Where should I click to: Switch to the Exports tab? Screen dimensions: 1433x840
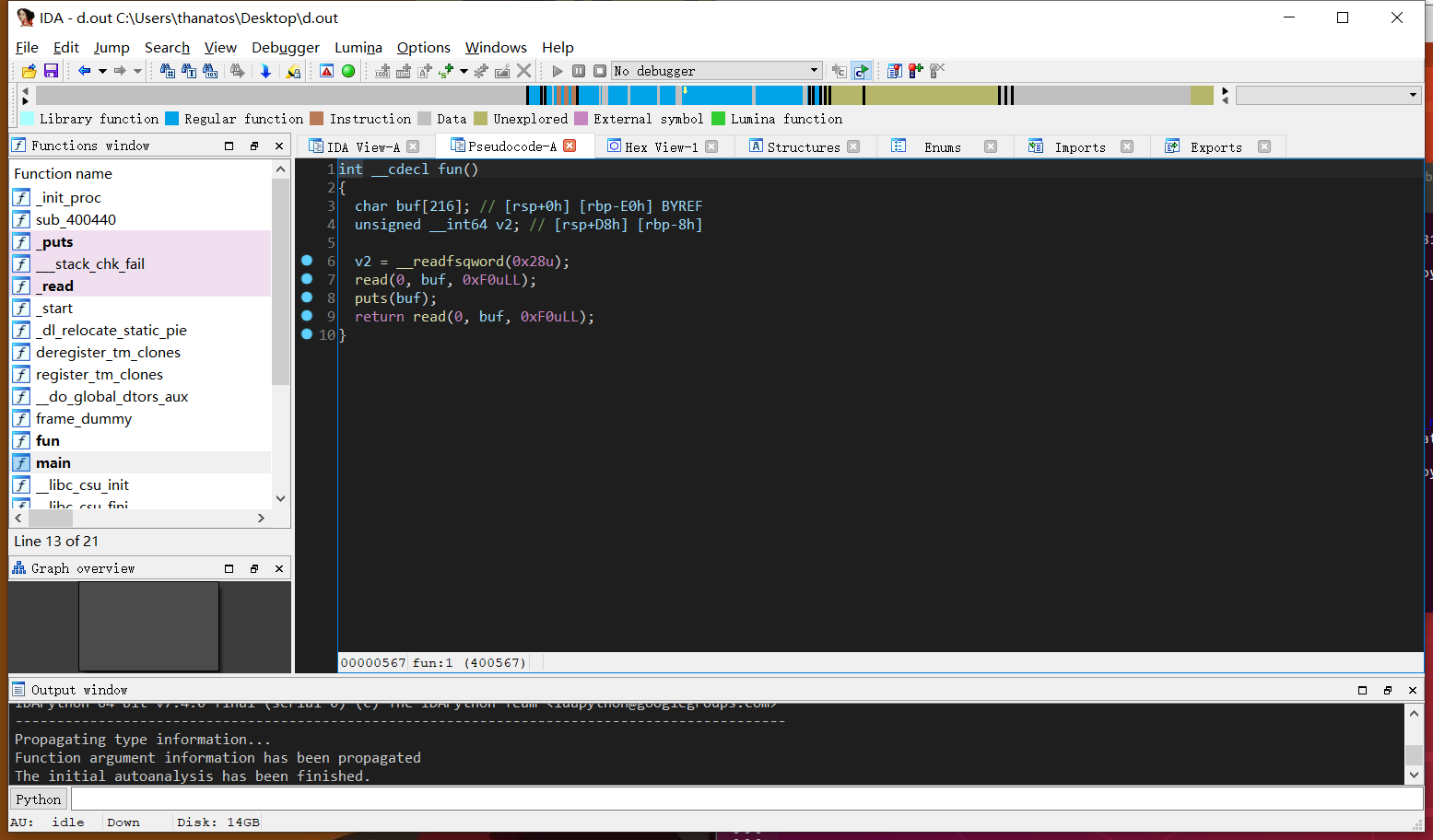(x=1216, y=146)
